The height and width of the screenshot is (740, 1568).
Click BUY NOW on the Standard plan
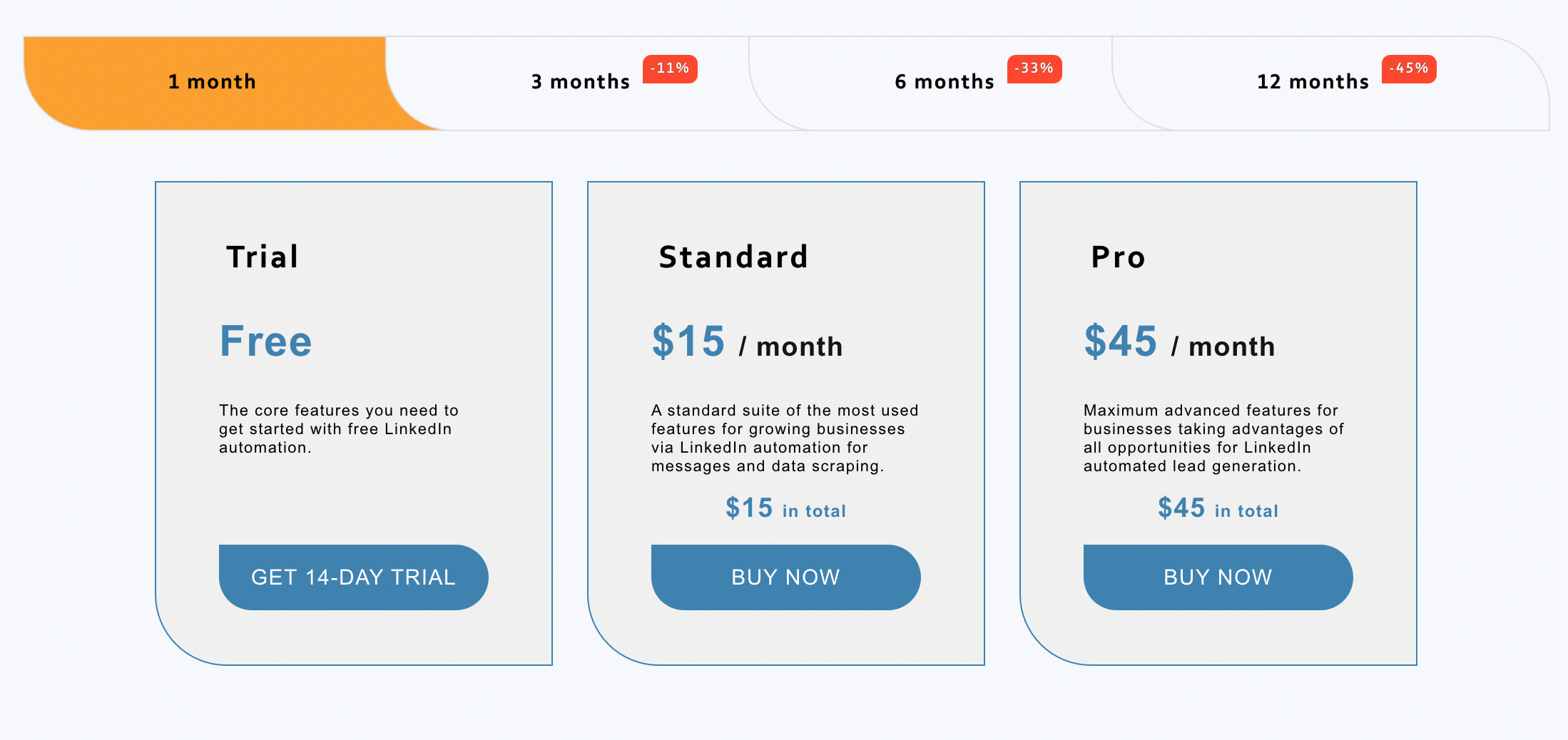click(x=785, y=577)
